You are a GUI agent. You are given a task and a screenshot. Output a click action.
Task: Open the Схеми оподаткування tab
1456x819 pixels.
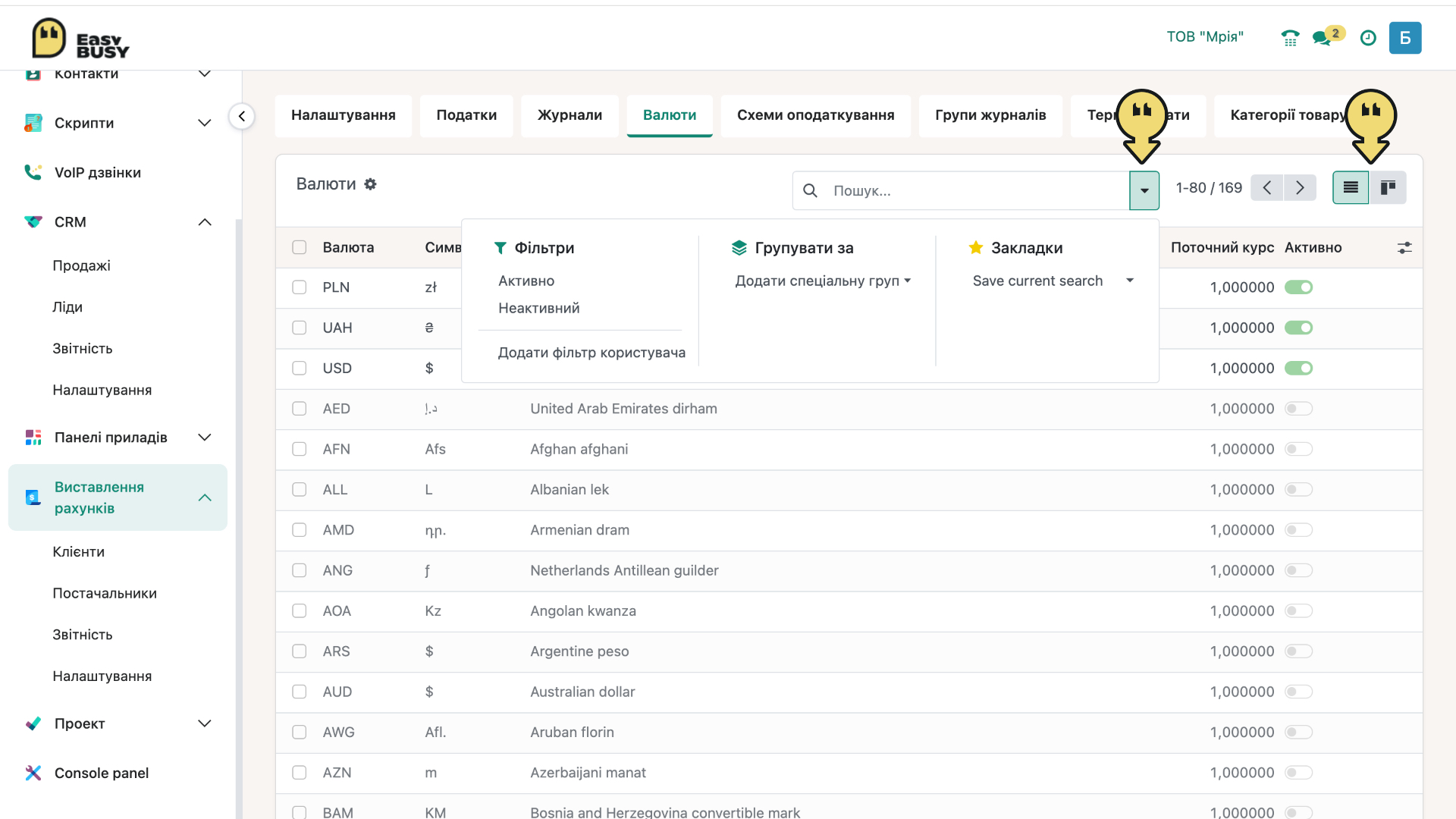point(815,115)
